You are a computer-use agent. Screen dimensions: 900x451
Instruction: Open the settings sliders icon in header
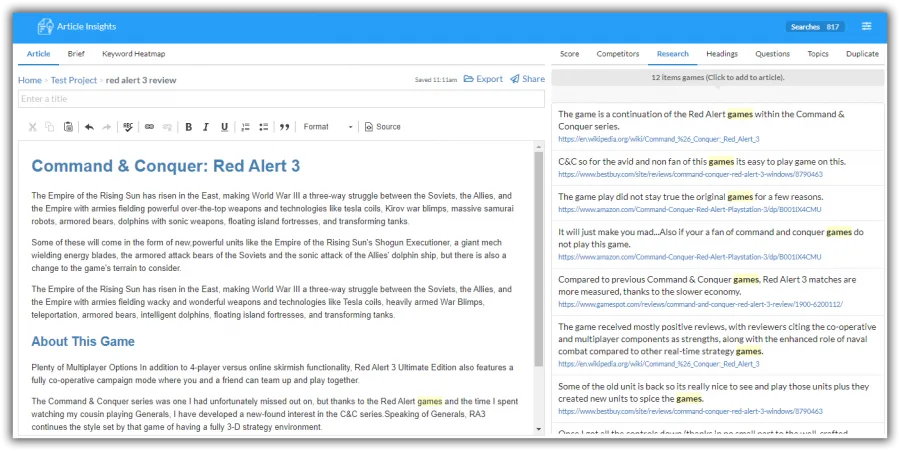pos(867,26)
